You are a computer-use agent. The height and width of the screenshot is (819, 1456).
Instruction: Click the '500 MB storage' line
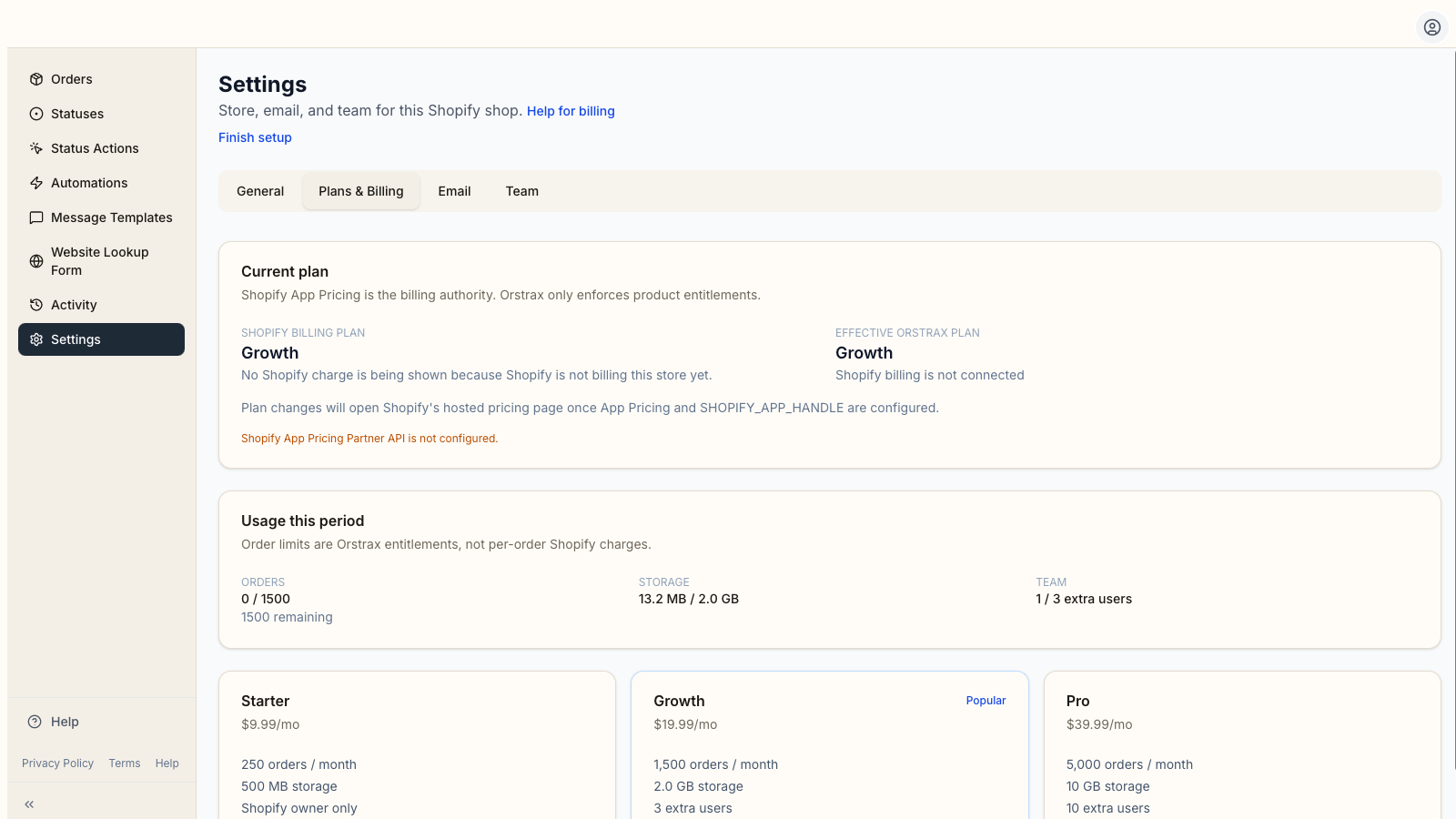pyautogui.click(x=289, y=786)
